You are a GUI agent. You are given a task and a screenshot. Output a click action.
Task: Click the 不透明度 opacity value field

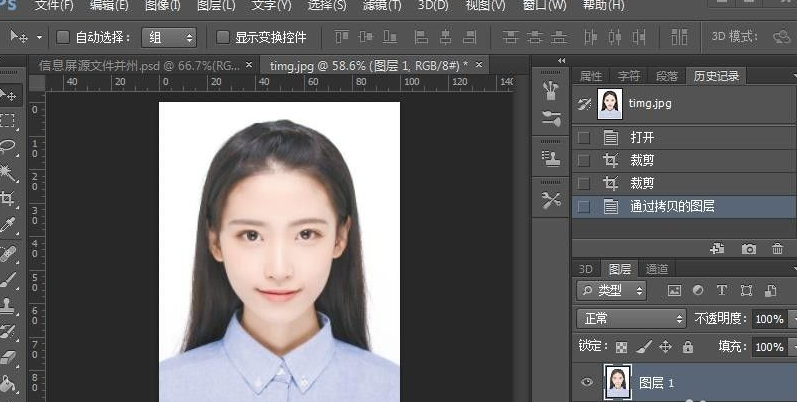pyautogui.click(x=769, y=319)
